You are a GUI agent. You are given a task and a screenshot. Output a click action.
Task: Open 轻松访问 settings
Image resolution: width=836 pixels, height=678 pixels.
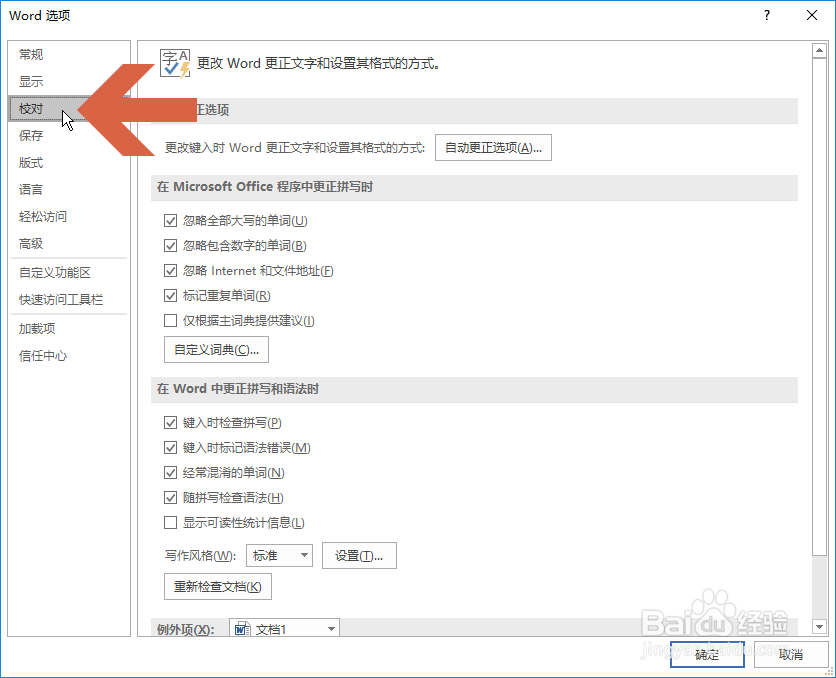69,217
